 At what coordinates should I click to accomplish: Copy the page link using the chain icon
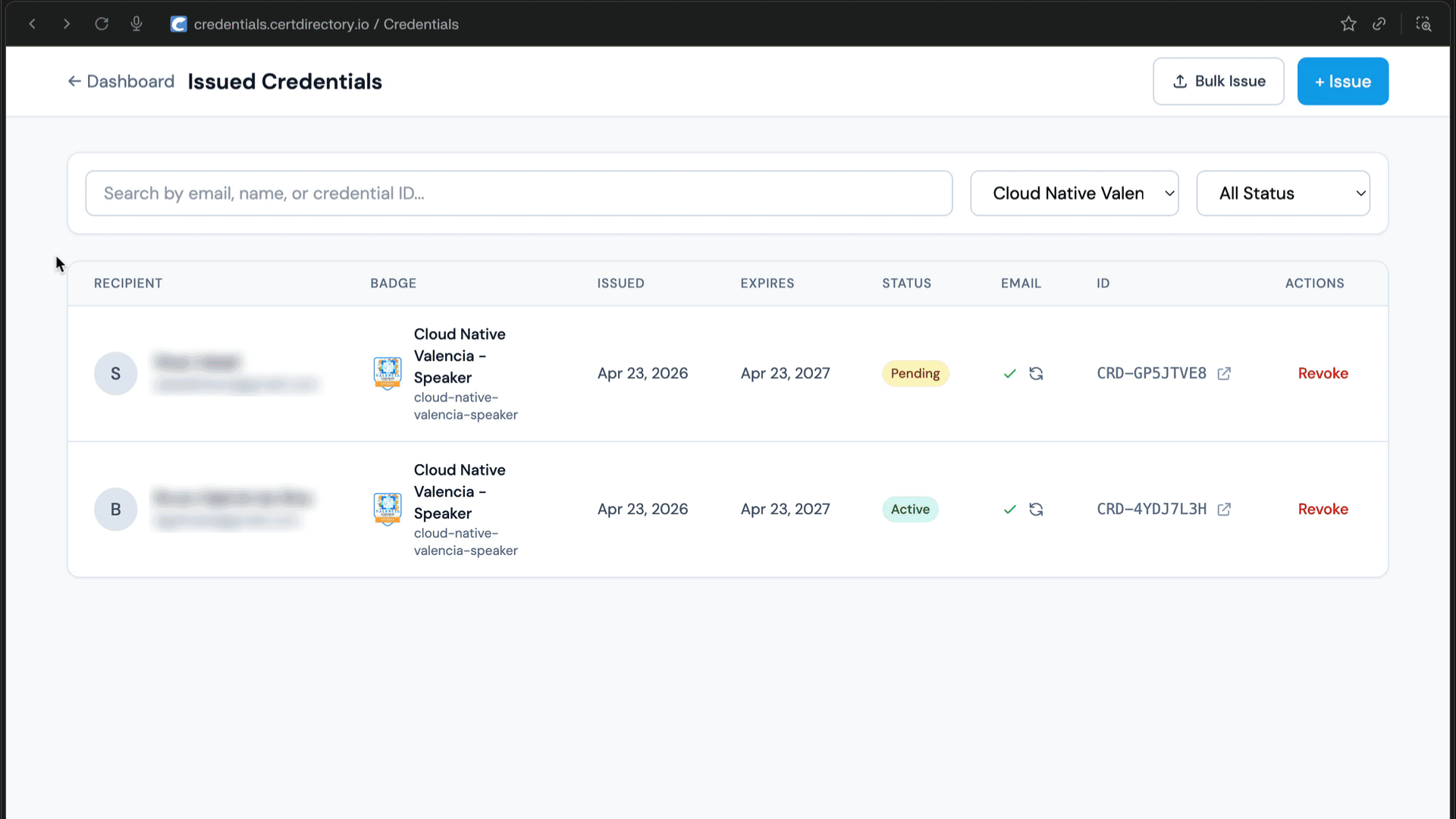click(1379, 24)
